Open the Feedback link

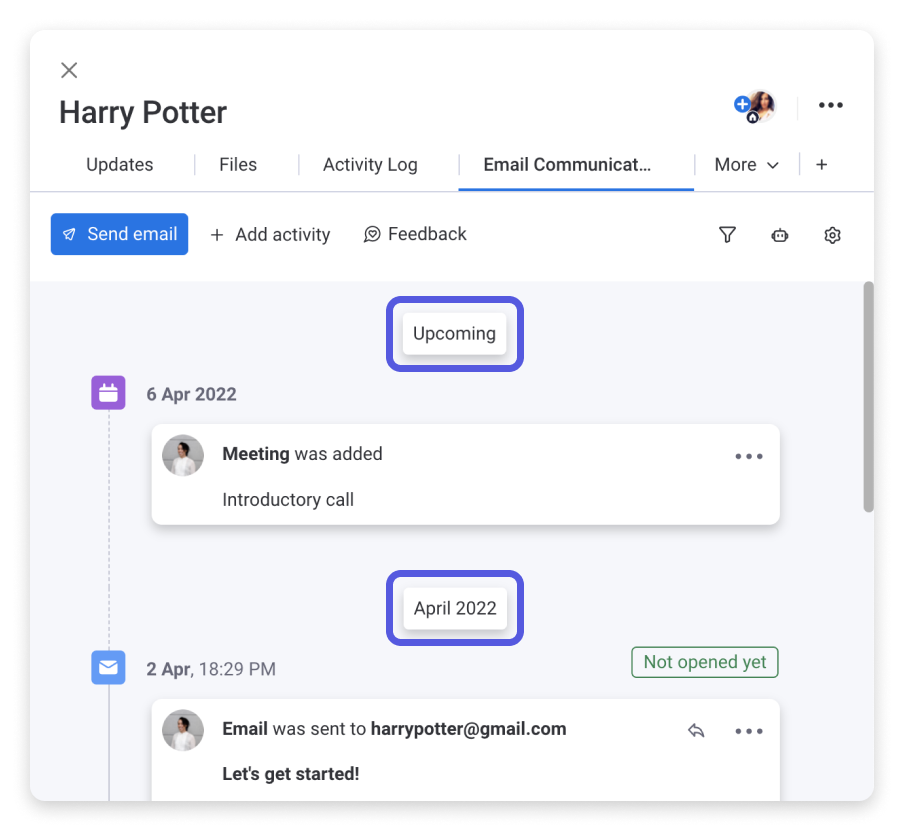[415, 234]
